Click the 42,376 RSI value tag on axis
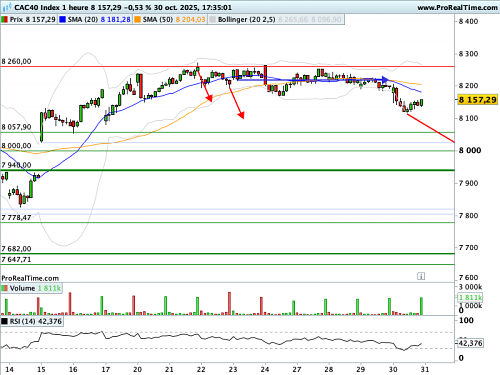500x375 pixels. click(x=470, y=343)
